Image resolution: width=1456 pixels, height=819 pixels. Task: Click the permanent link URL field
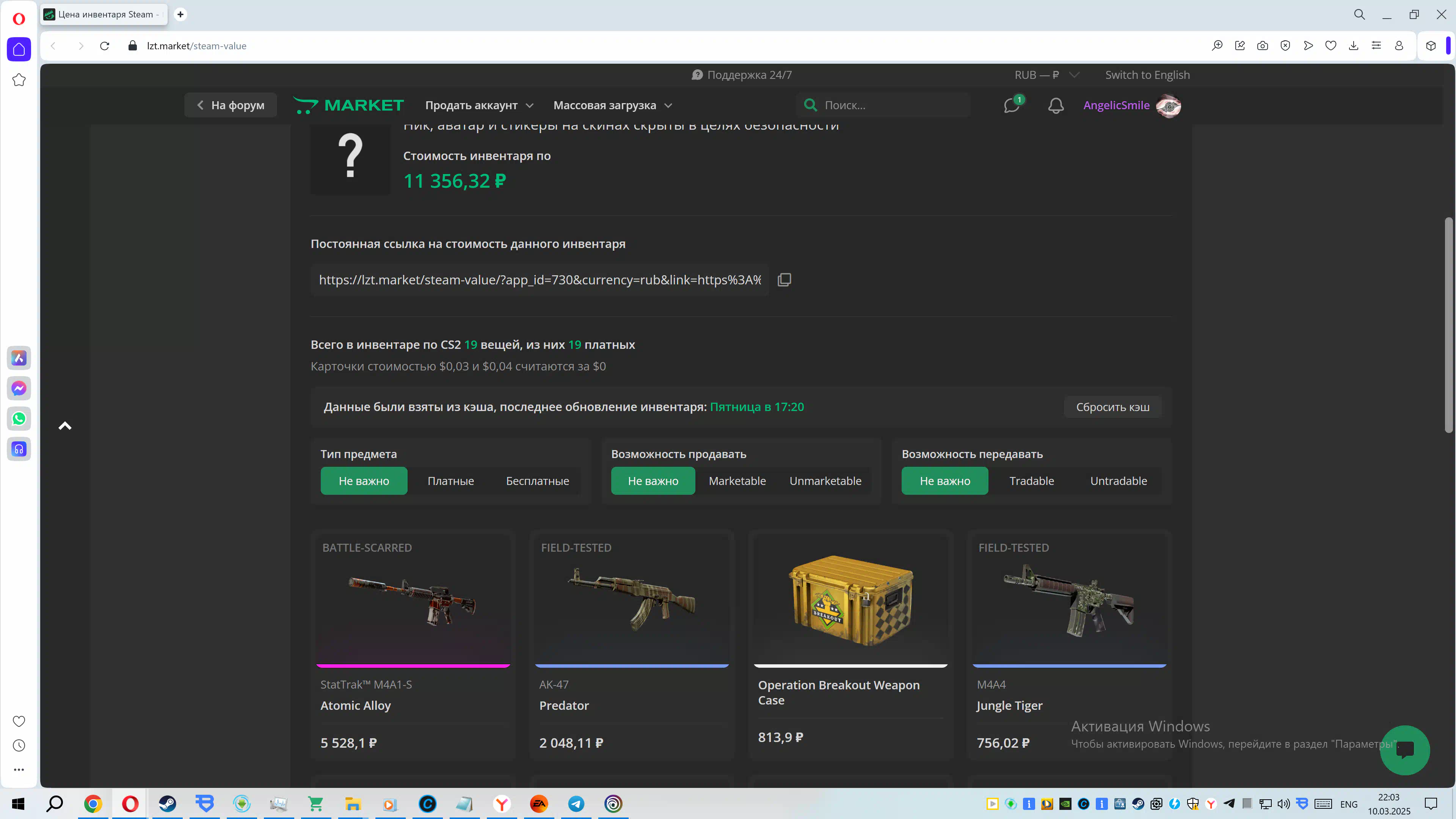[540, 280]
